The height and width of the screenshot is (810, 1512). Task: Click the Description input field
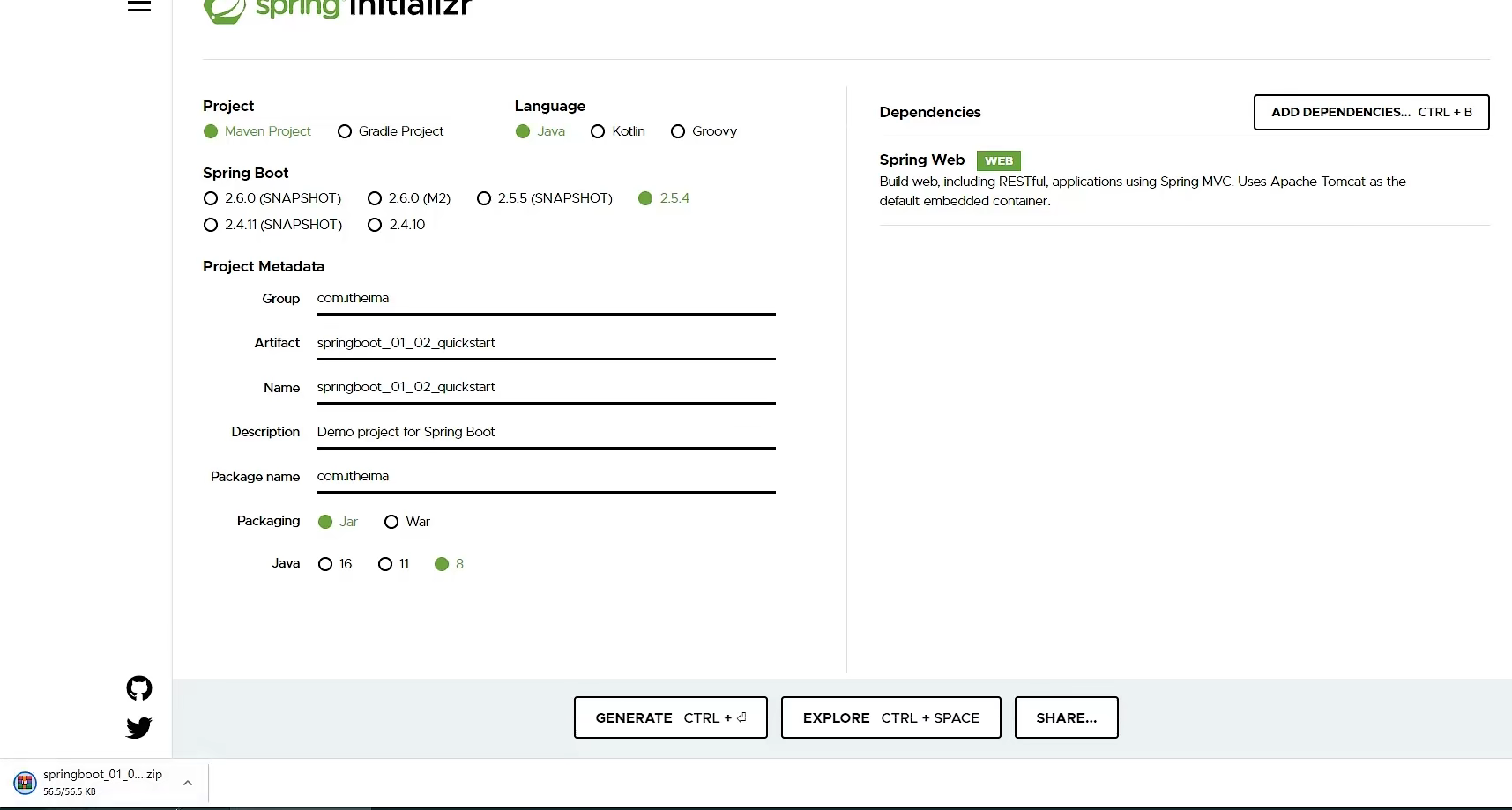pyautogui.click(x=547, y=432)
